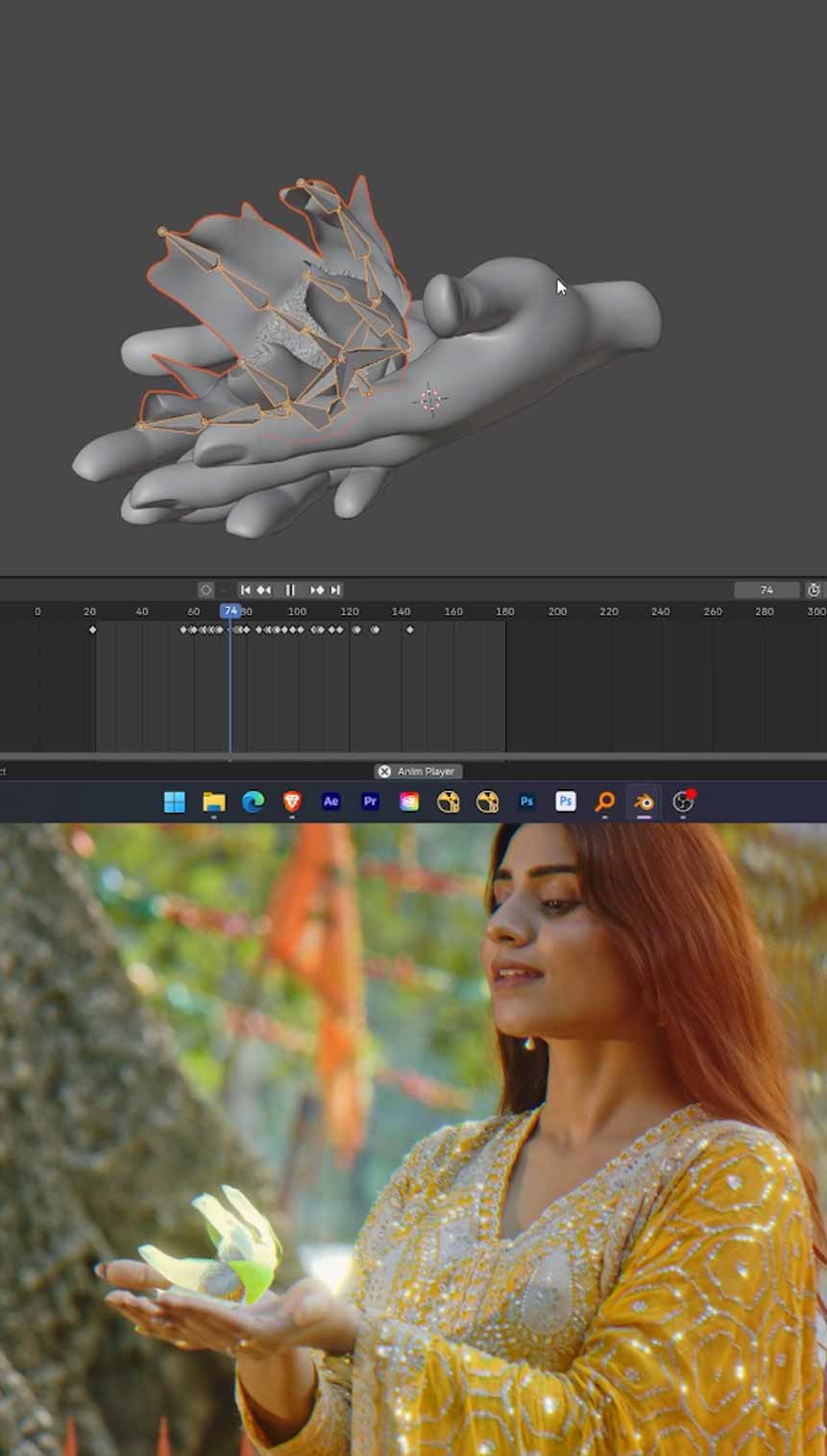Open the Windows Start menu
Image resolution: width=827 pixels, height=1456 pixels.
175,802
